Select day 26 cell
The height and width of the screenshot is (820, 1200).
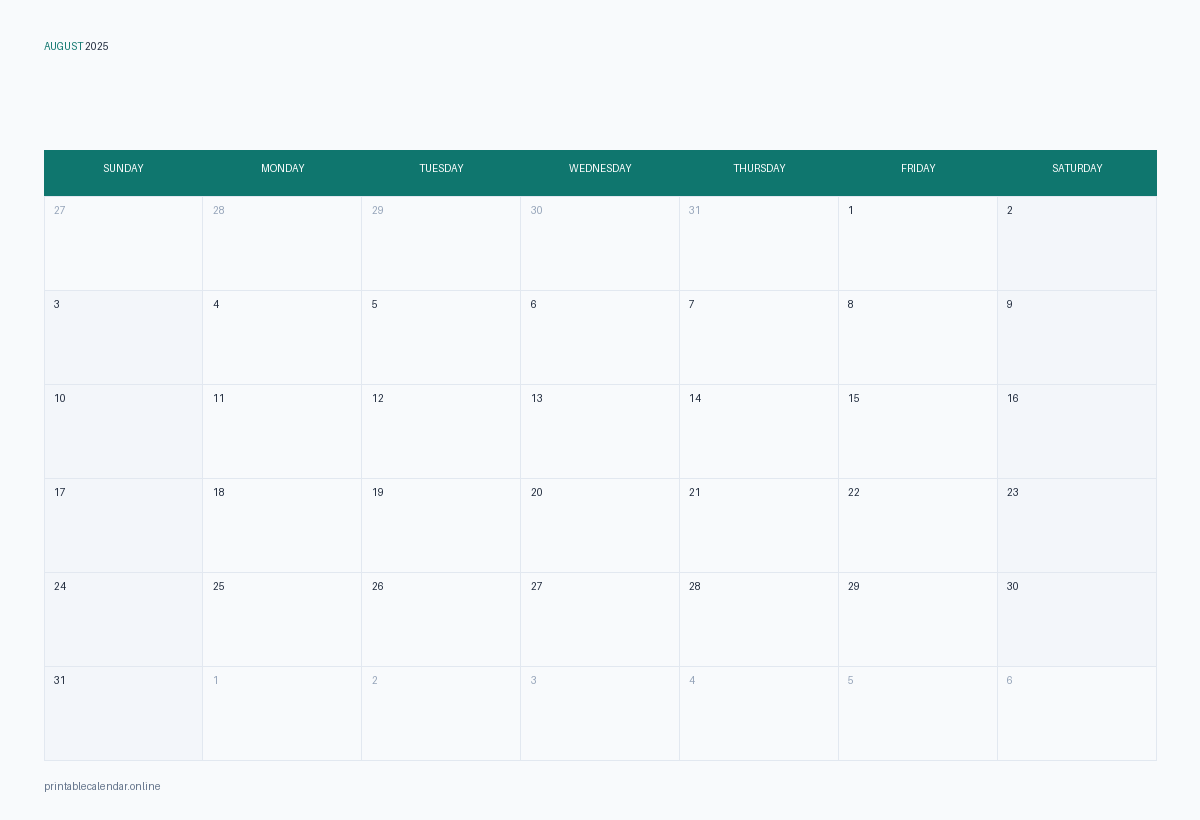point(441,620)
